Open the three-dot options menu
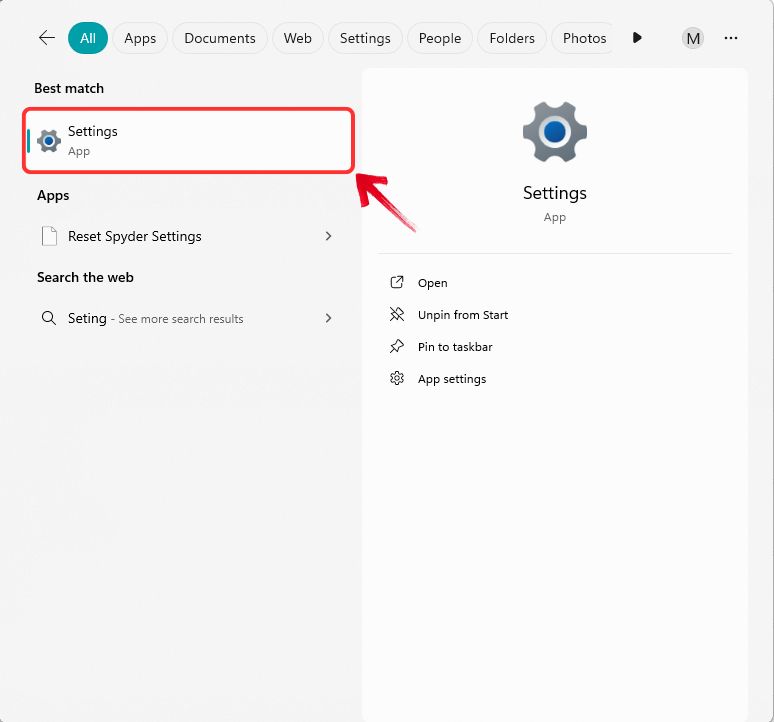The width and height of the screenshot is (774, 722). [731, 38]
